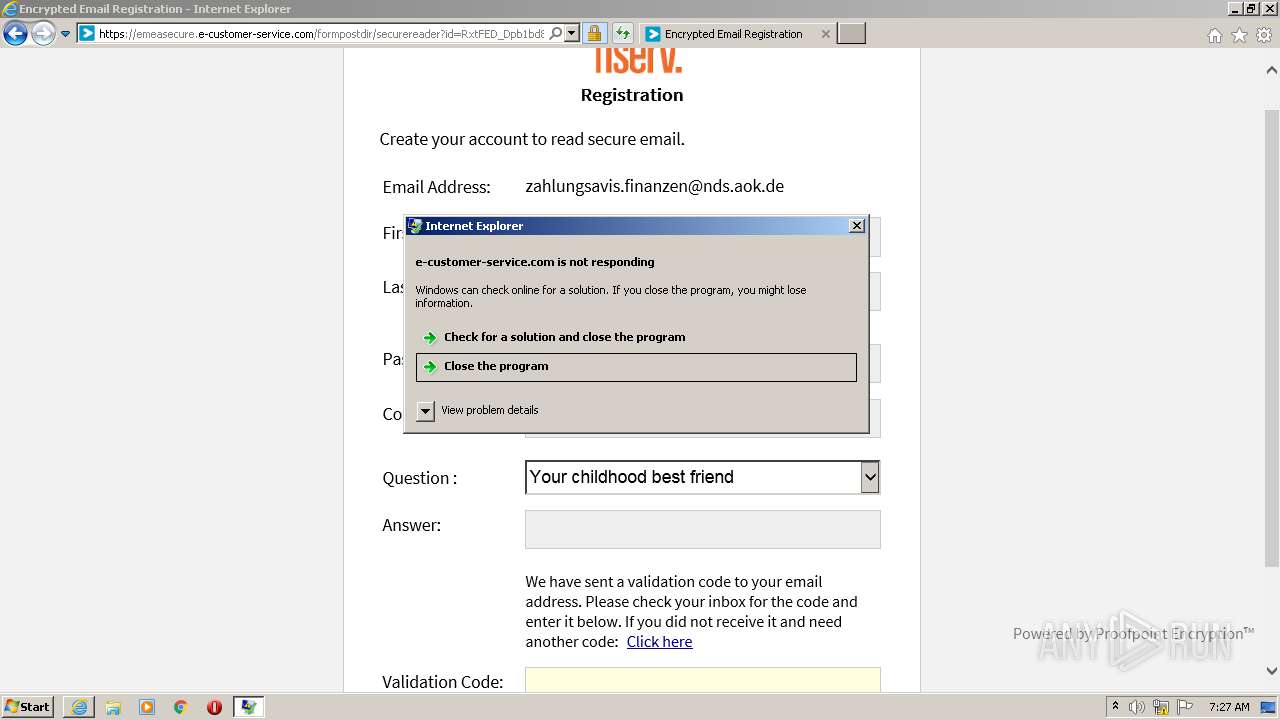The image size is (1280, 720).
Task: Click the Registration heading
Action: 632,95
